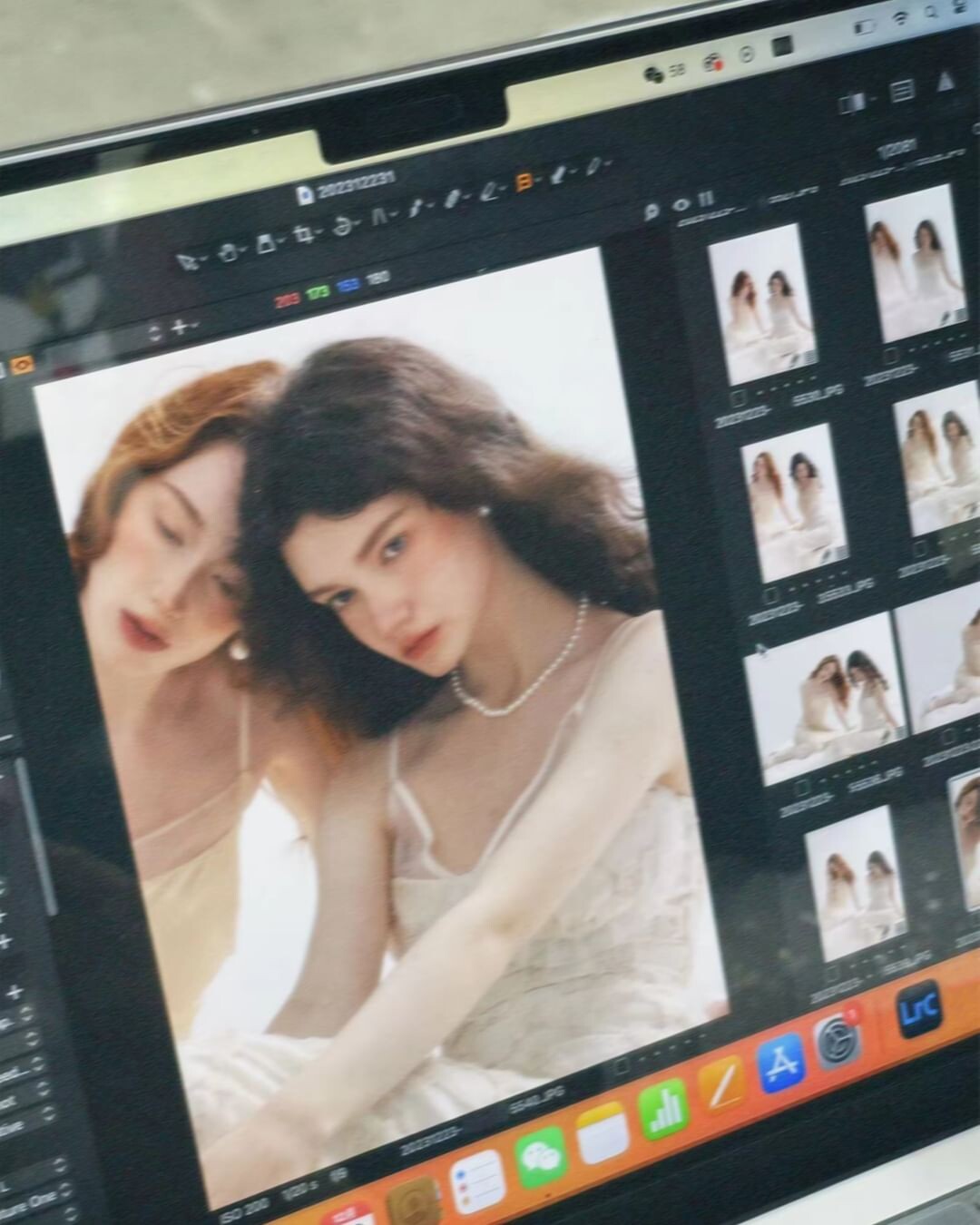Select the pointer cursor tool
The image size is (980, 1225).
click(x=188, y=261)
